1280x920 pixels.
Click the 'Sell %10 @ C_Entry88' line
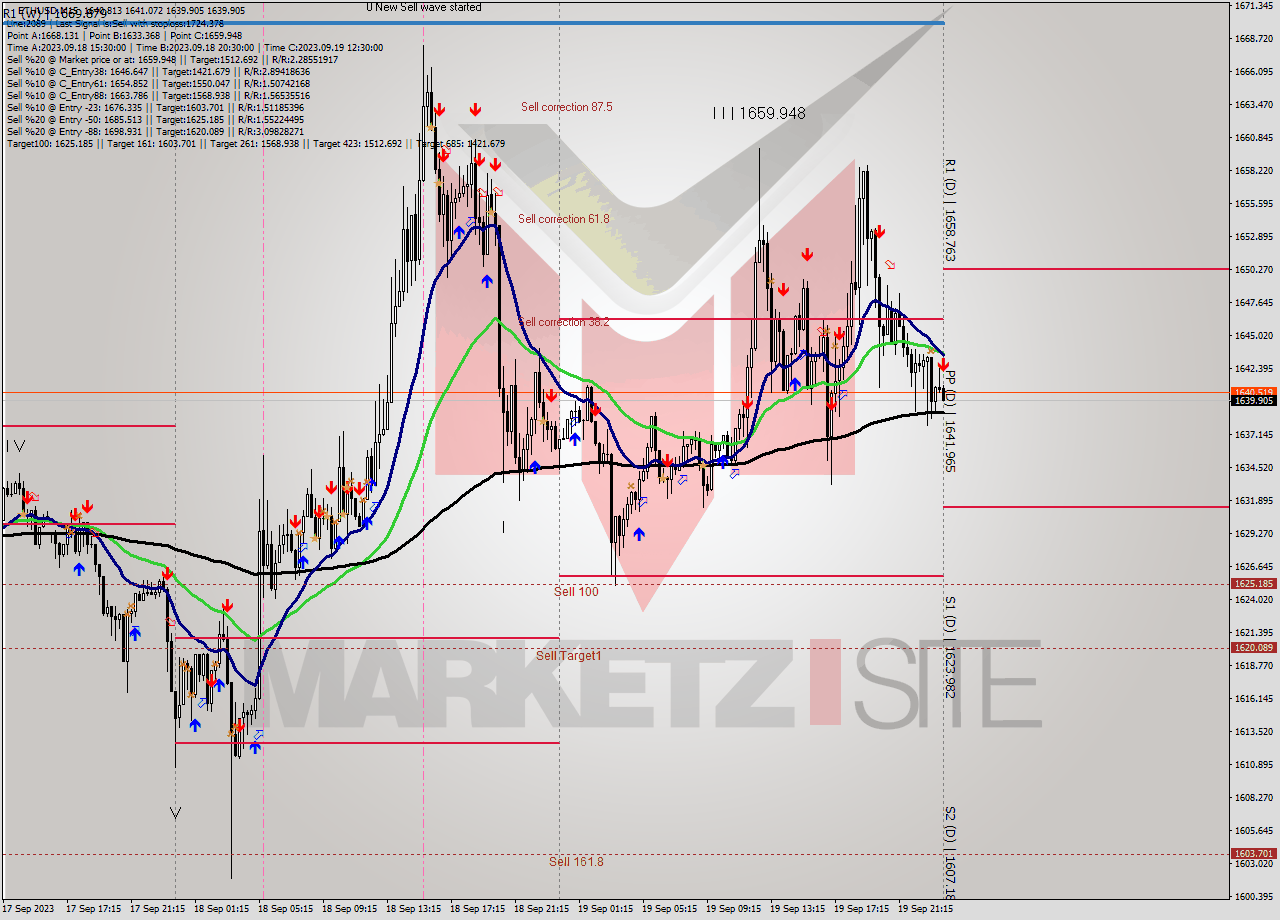pos(158,95)
